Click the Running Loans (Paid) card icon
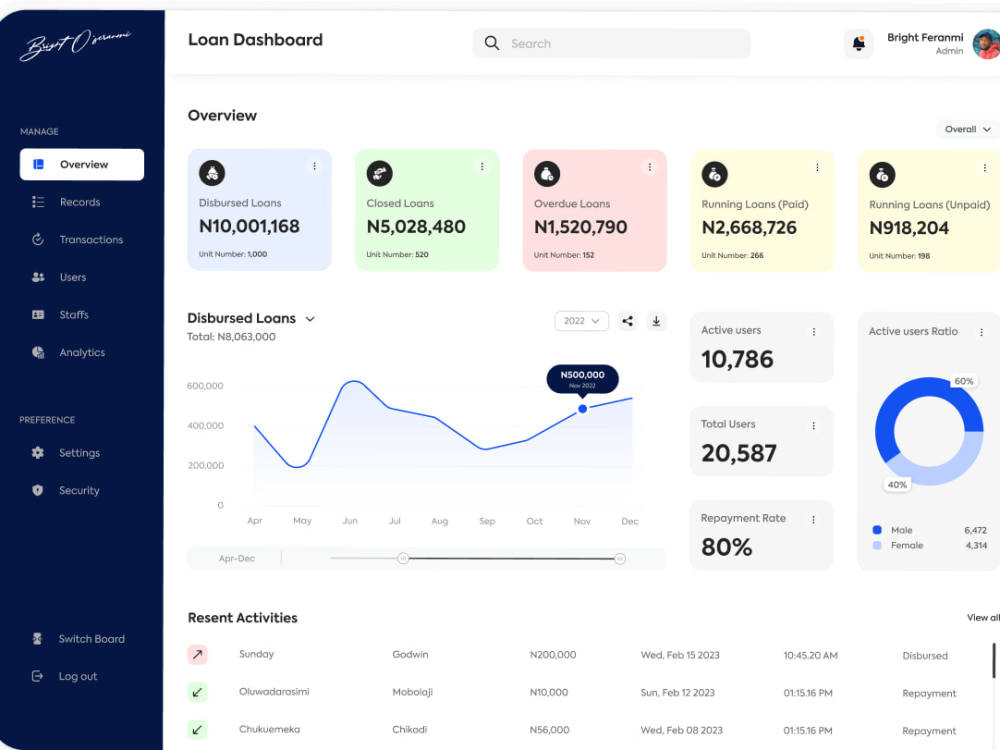 coord(715,174)
